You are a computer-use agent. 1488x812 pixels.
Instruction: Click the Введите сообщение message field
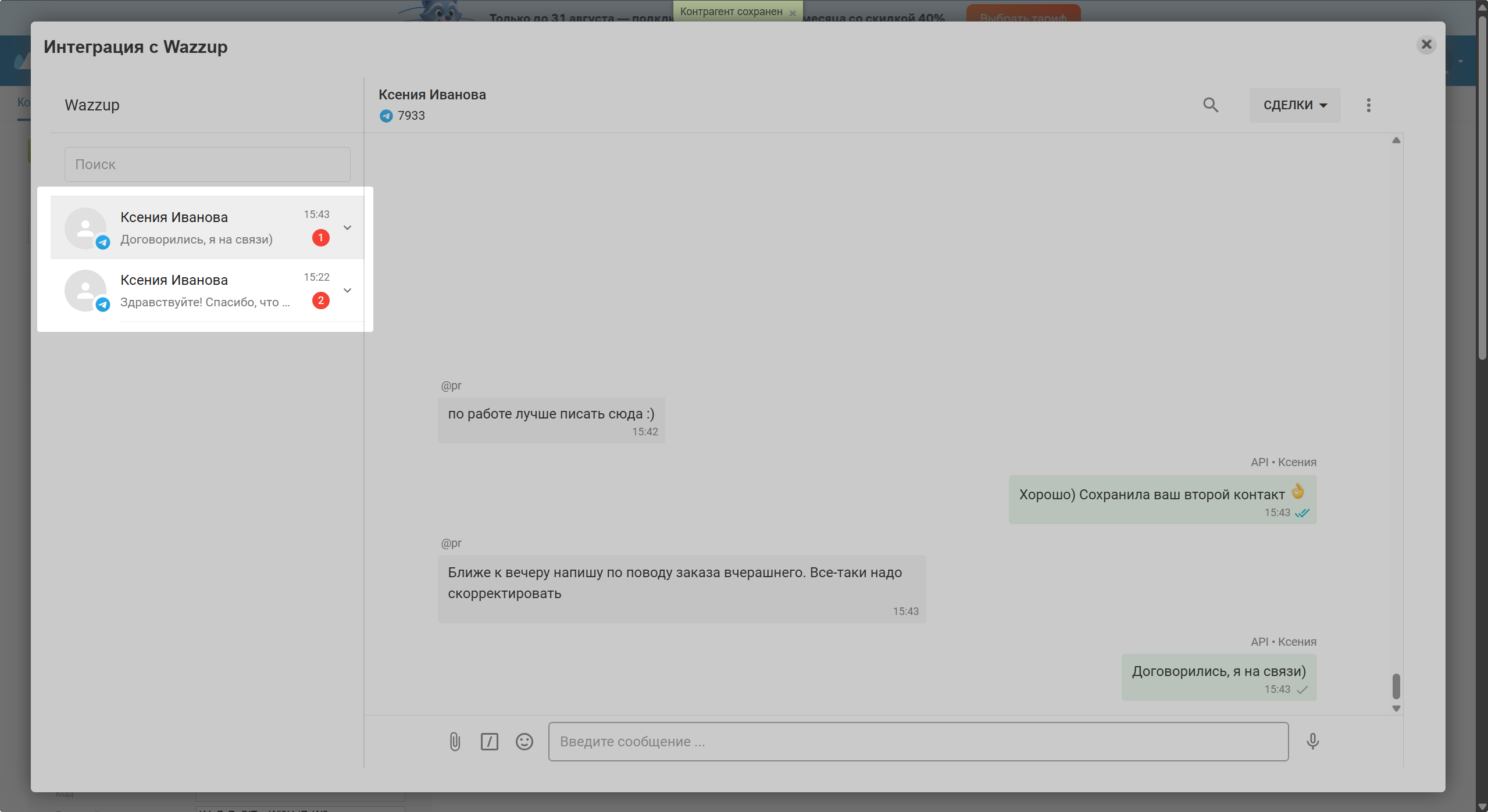tap(918, 742)
